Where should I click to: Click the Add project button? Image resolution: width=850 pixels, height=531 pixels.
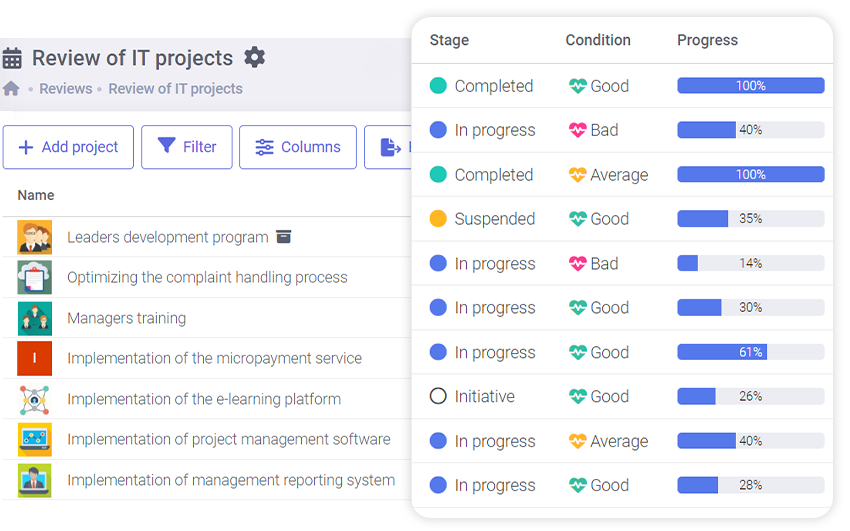coord(68,147)
